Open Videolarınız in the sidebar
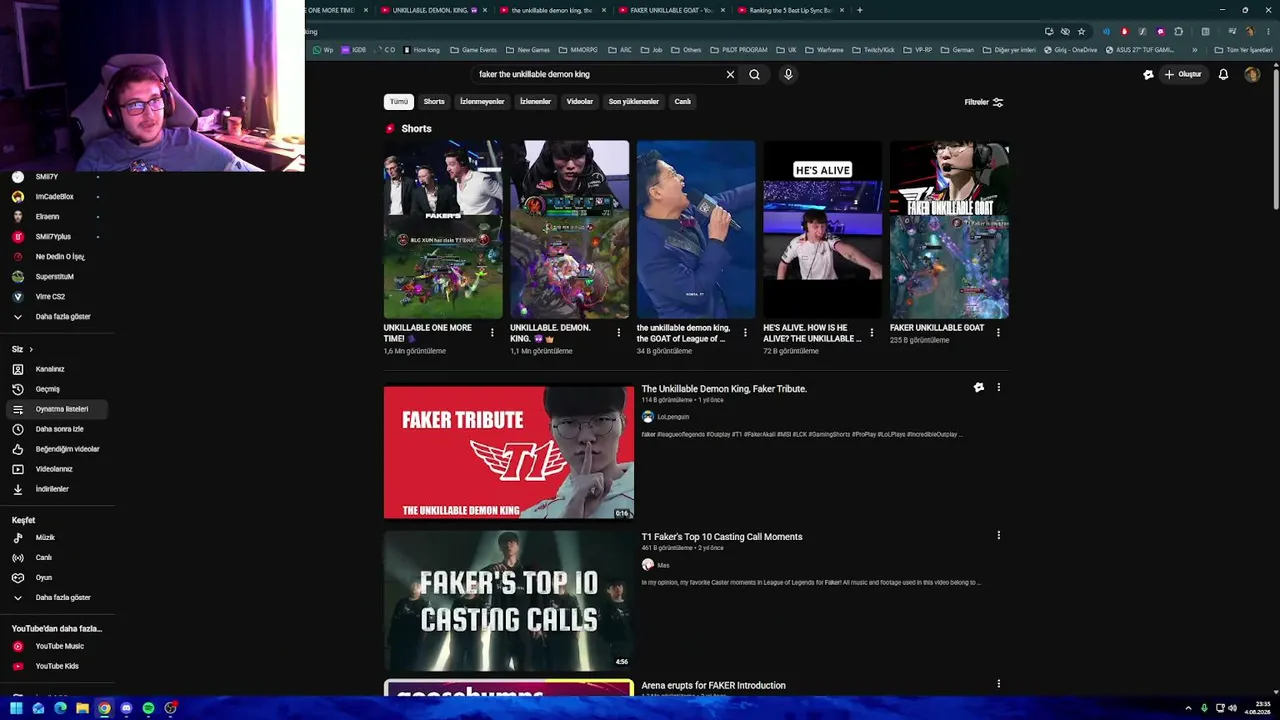 pos(57,469)
